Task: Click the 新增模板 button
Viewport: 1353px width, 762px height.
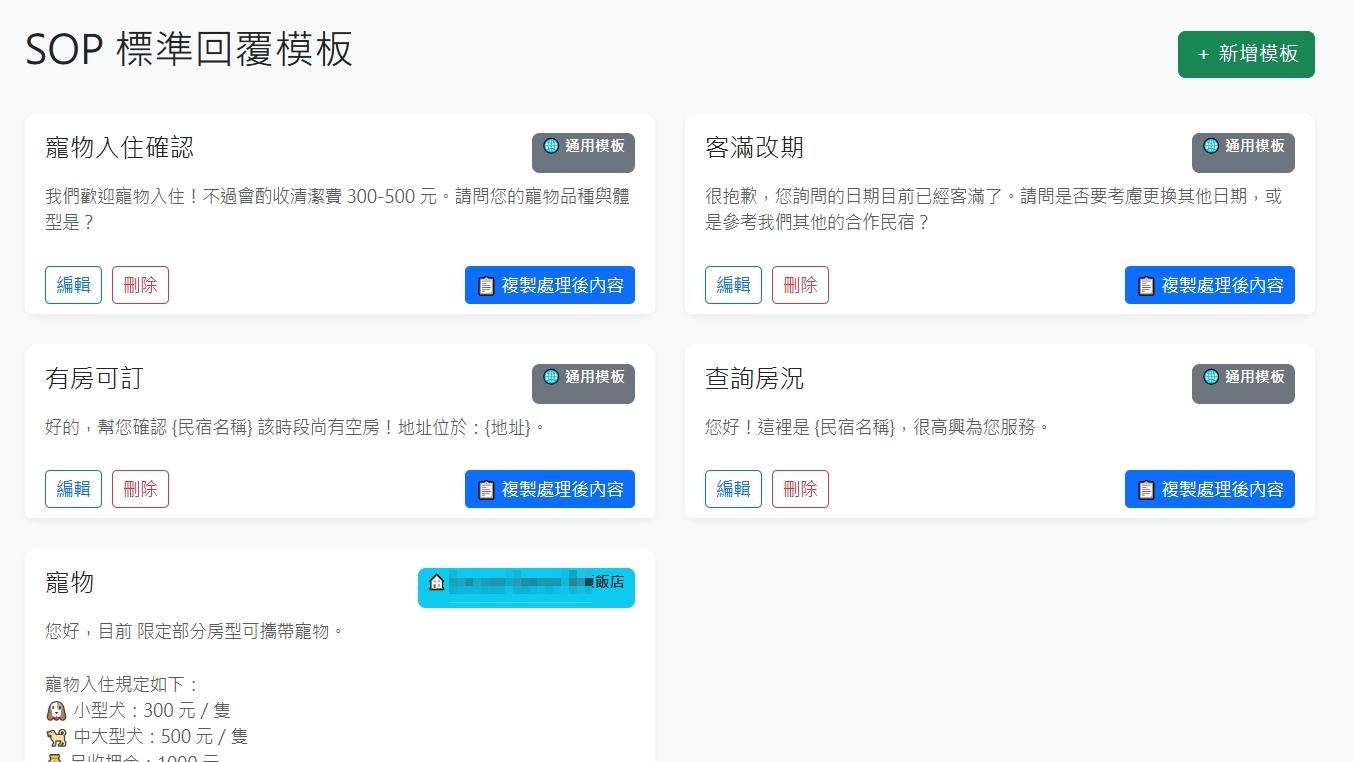Action: coord(1246,55)
